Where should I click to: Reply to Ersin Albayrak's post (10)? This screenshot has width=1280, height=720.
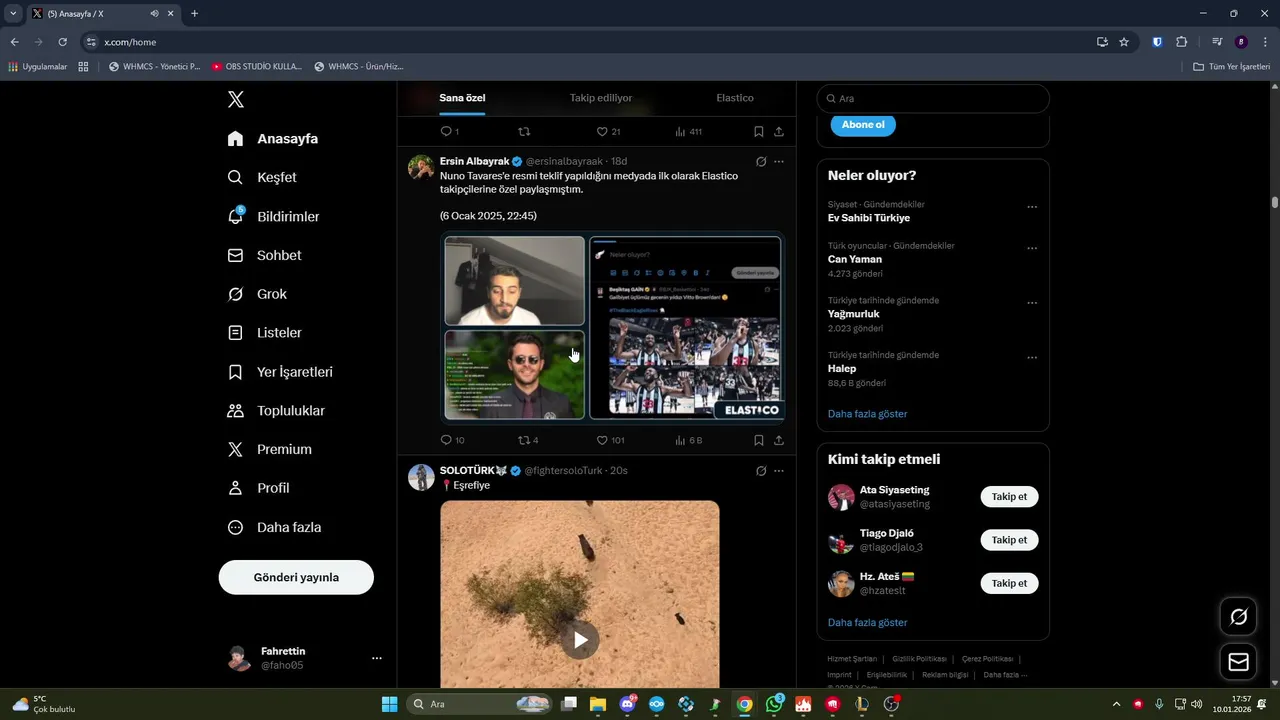[452, 440]
